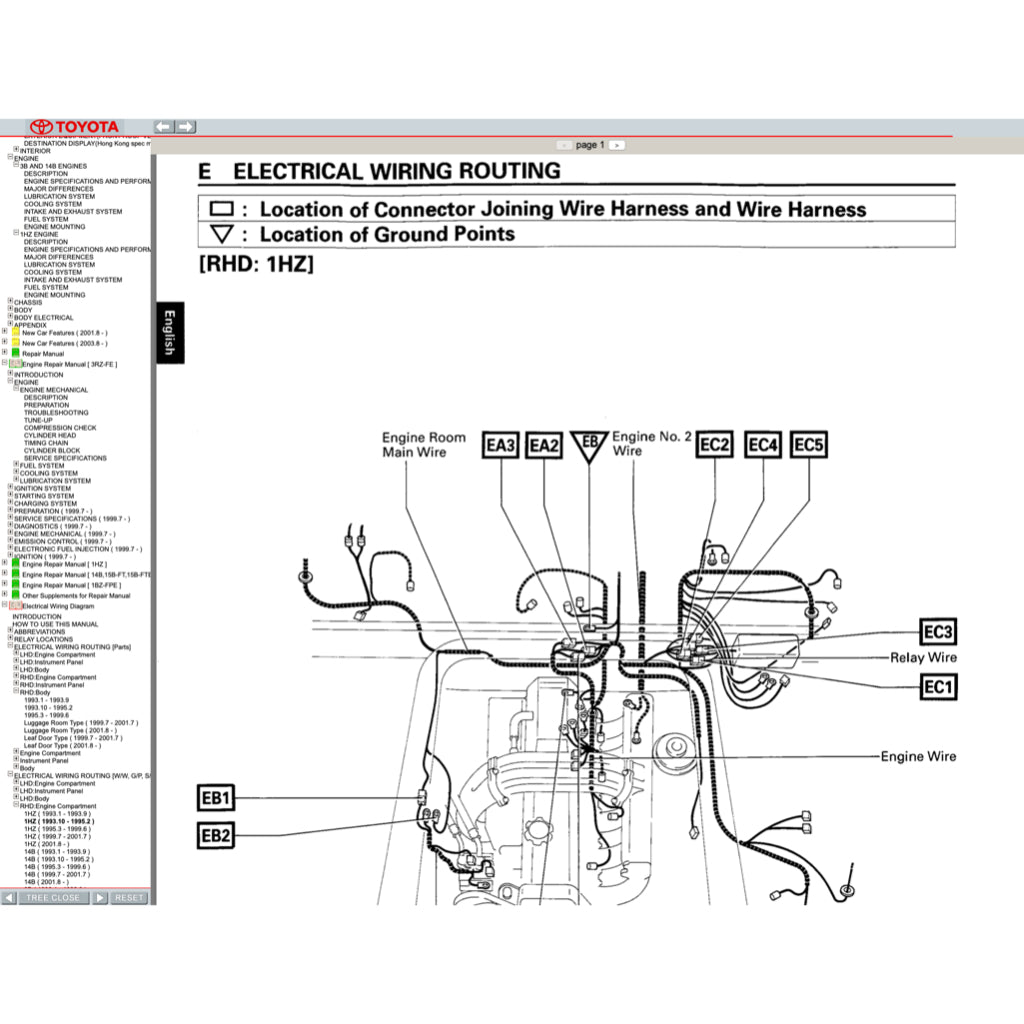The width and height of the screenshot is (1024, 1024).
Task: Click green book icon beside Repair Manual [1HZ]
Action: [15, 564]
